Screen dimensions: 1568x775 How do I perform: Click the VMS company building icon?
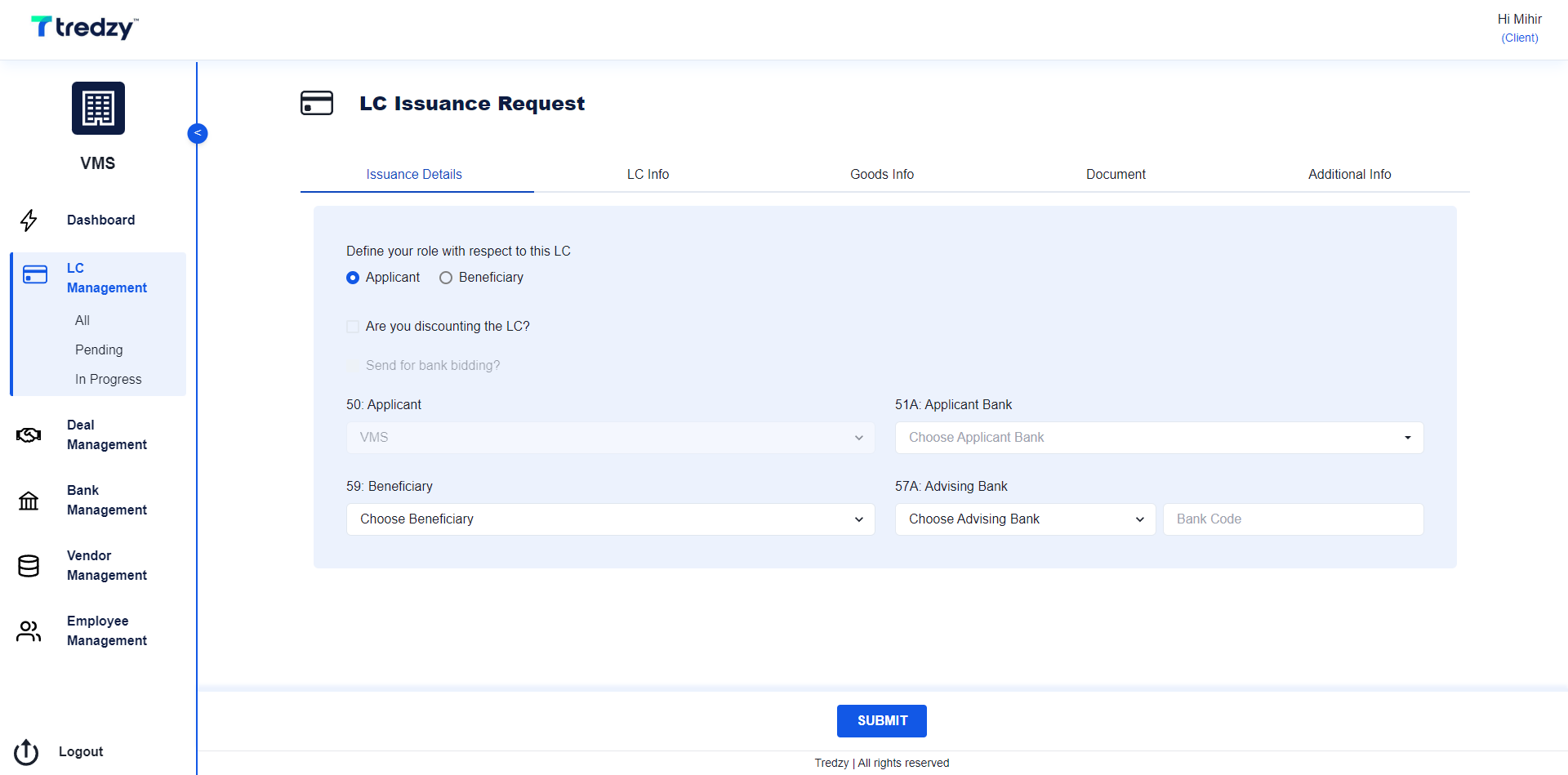[98, 108]
